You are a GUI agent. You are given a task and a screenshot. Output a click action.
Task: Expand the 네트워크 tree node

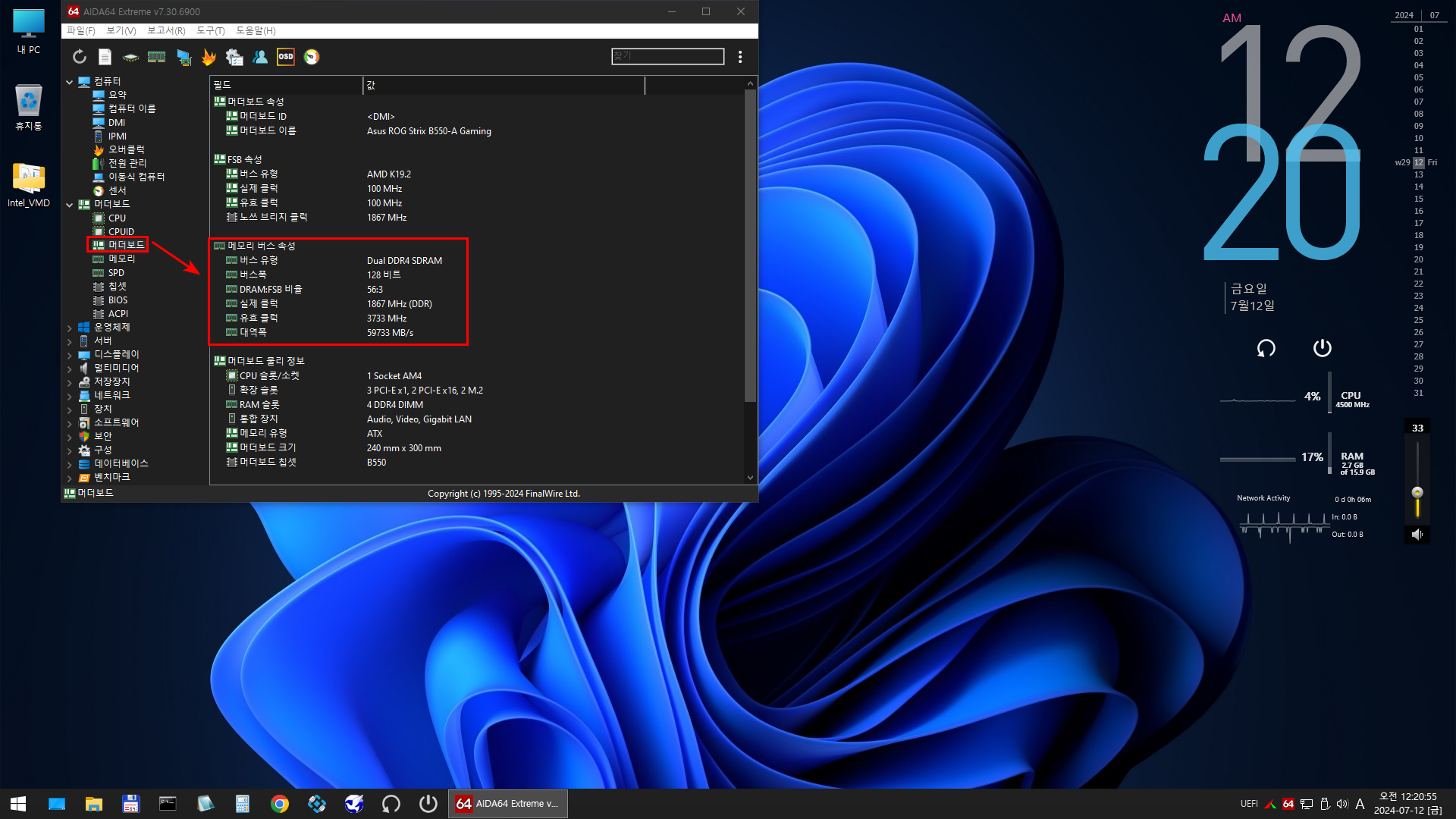pos(69,396)
